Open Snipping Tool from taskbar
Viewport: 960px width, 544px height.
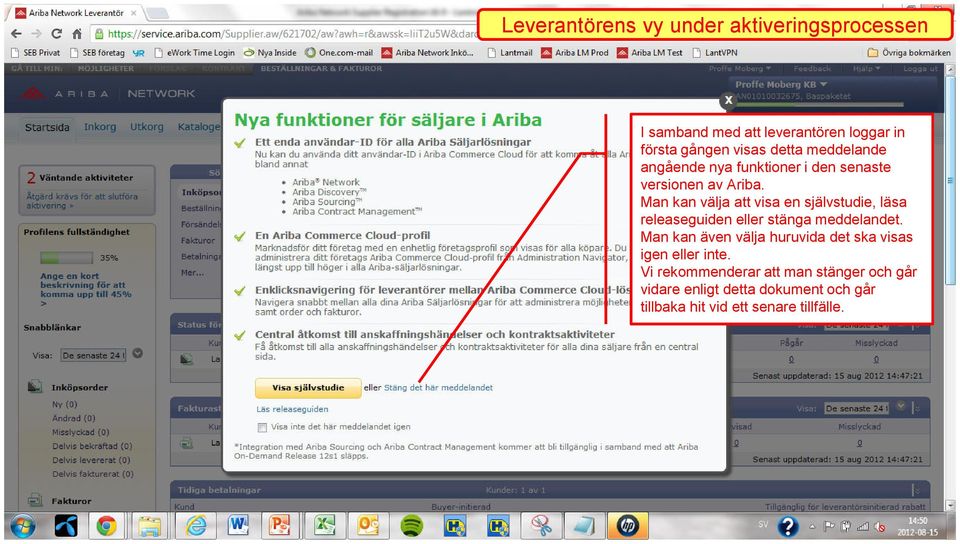(541, 526)
